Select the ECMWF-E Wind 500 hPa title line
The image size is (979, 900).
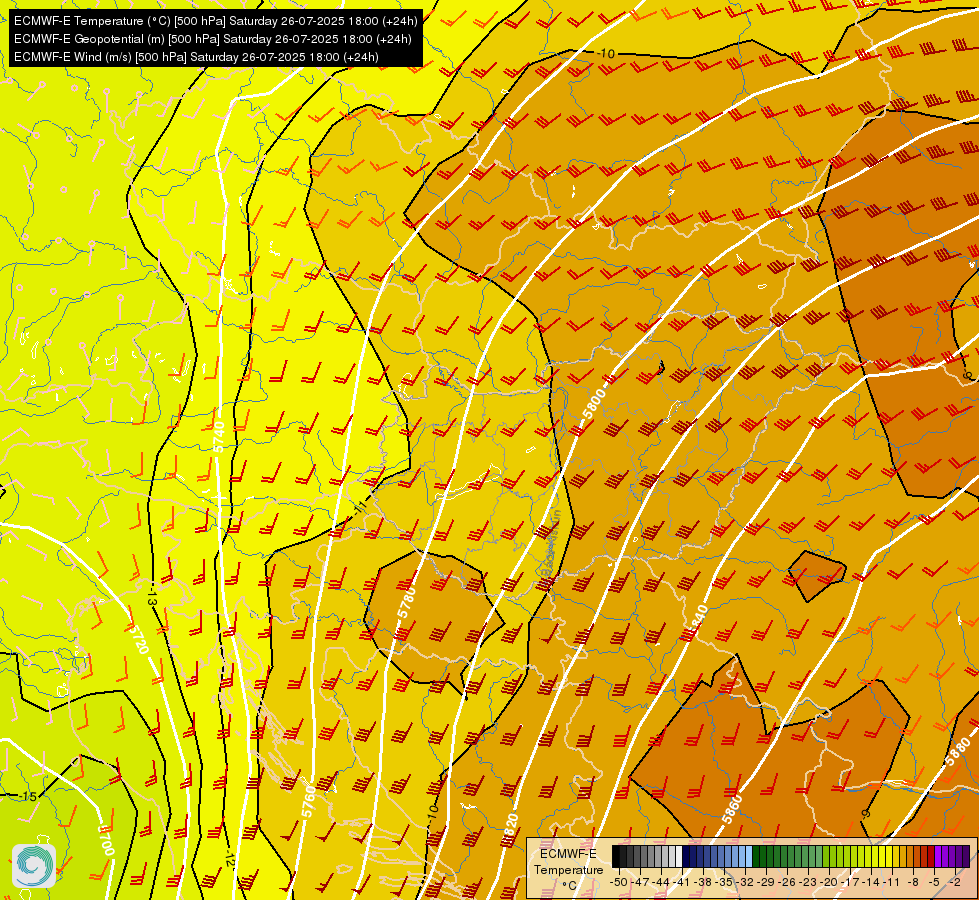coord(196,57)
